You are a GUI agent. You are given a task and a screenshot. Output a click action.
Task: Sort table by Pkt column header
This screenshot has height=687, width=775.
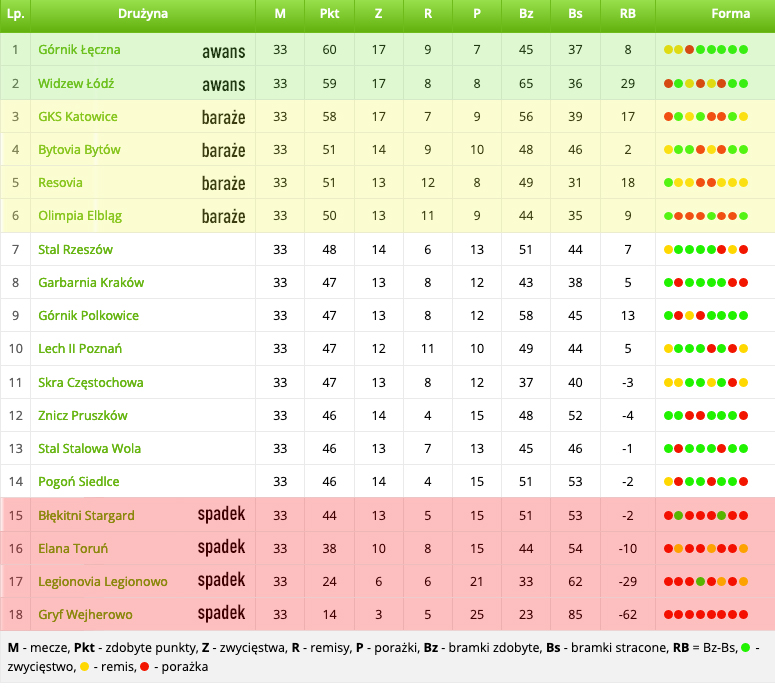click(x=329, y=15)
